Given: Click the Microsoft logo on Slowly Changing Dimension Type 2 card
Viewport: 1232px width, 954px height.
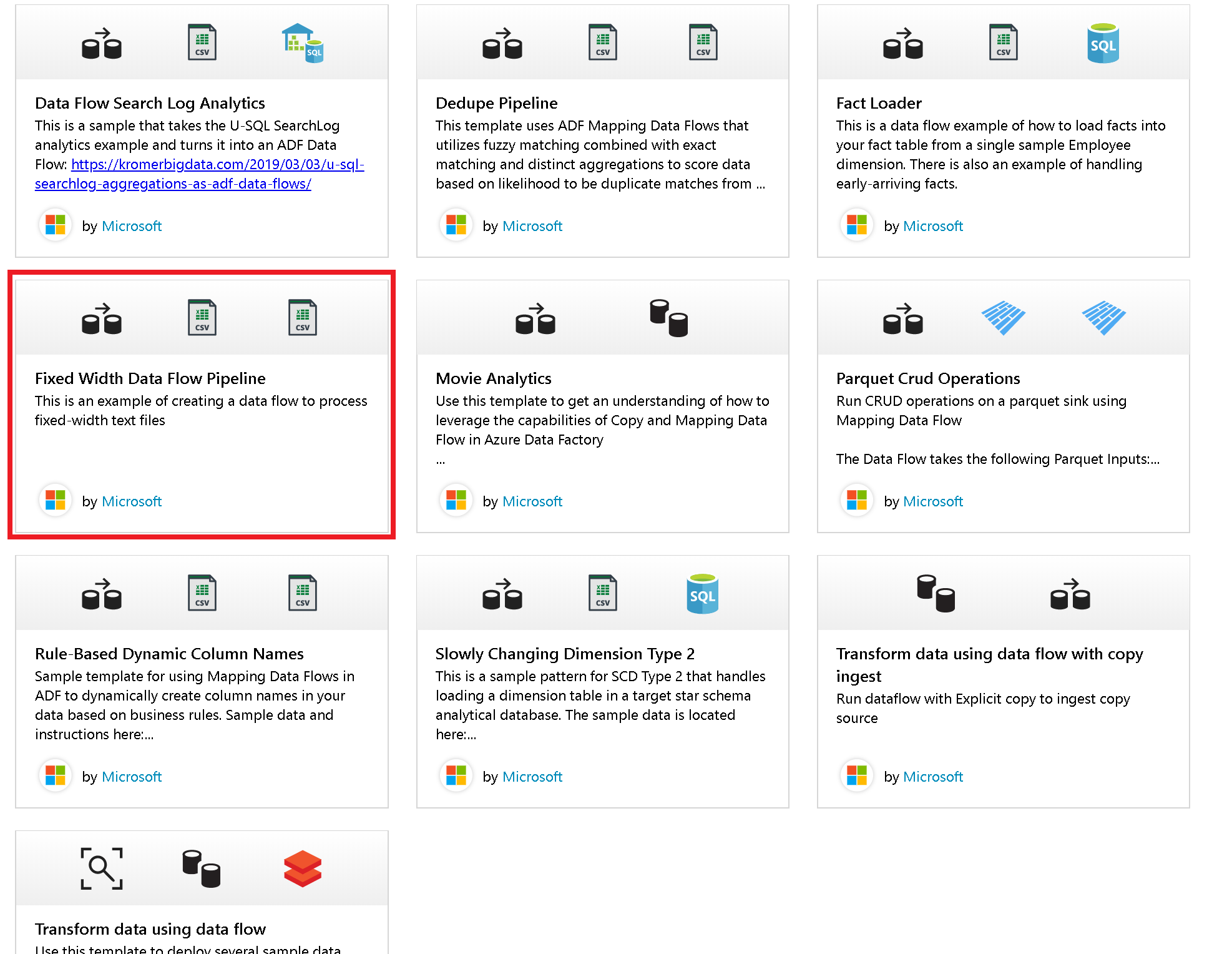Looking at the screenshot, I should 456,775.
